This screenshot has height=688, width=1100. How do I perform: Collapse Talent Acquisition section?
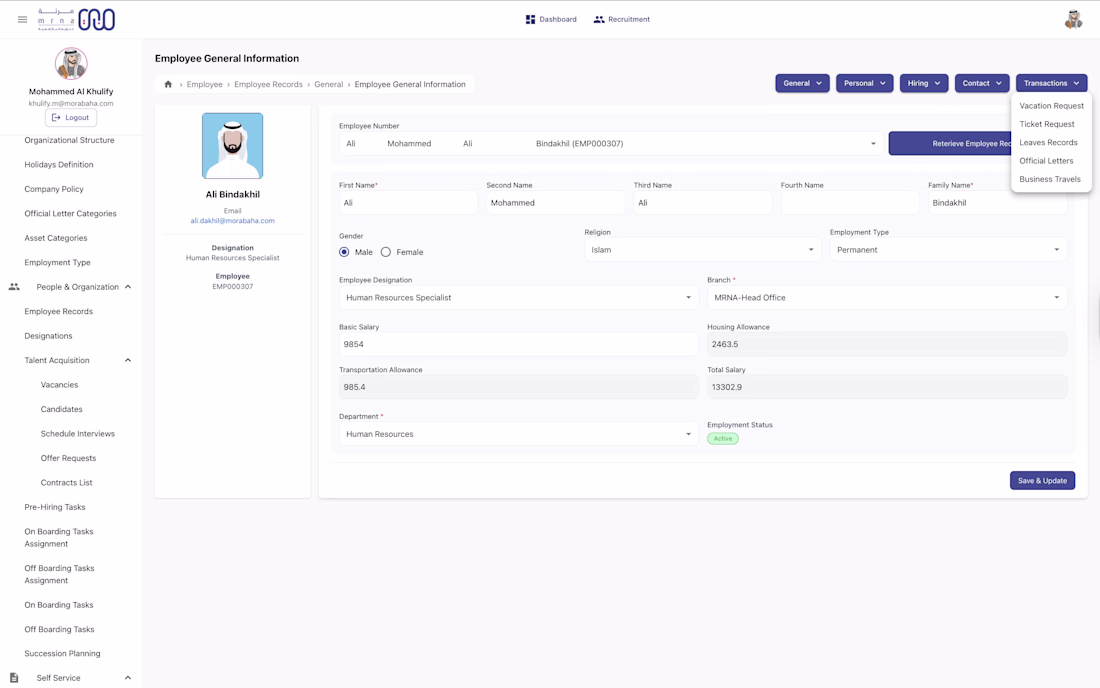coord(128,360)
